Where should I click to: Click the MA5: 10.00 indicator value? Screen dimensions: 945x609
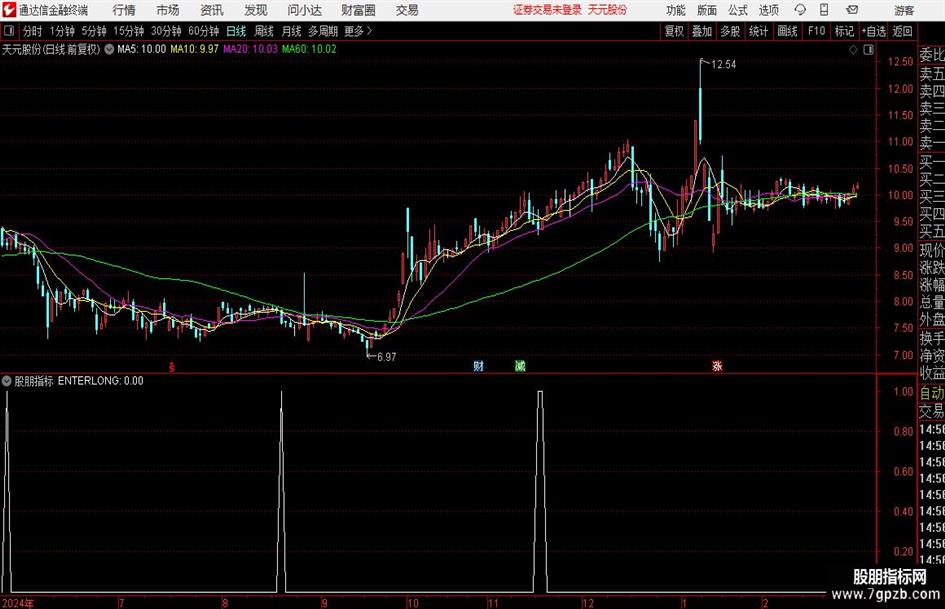pos(141,49)
